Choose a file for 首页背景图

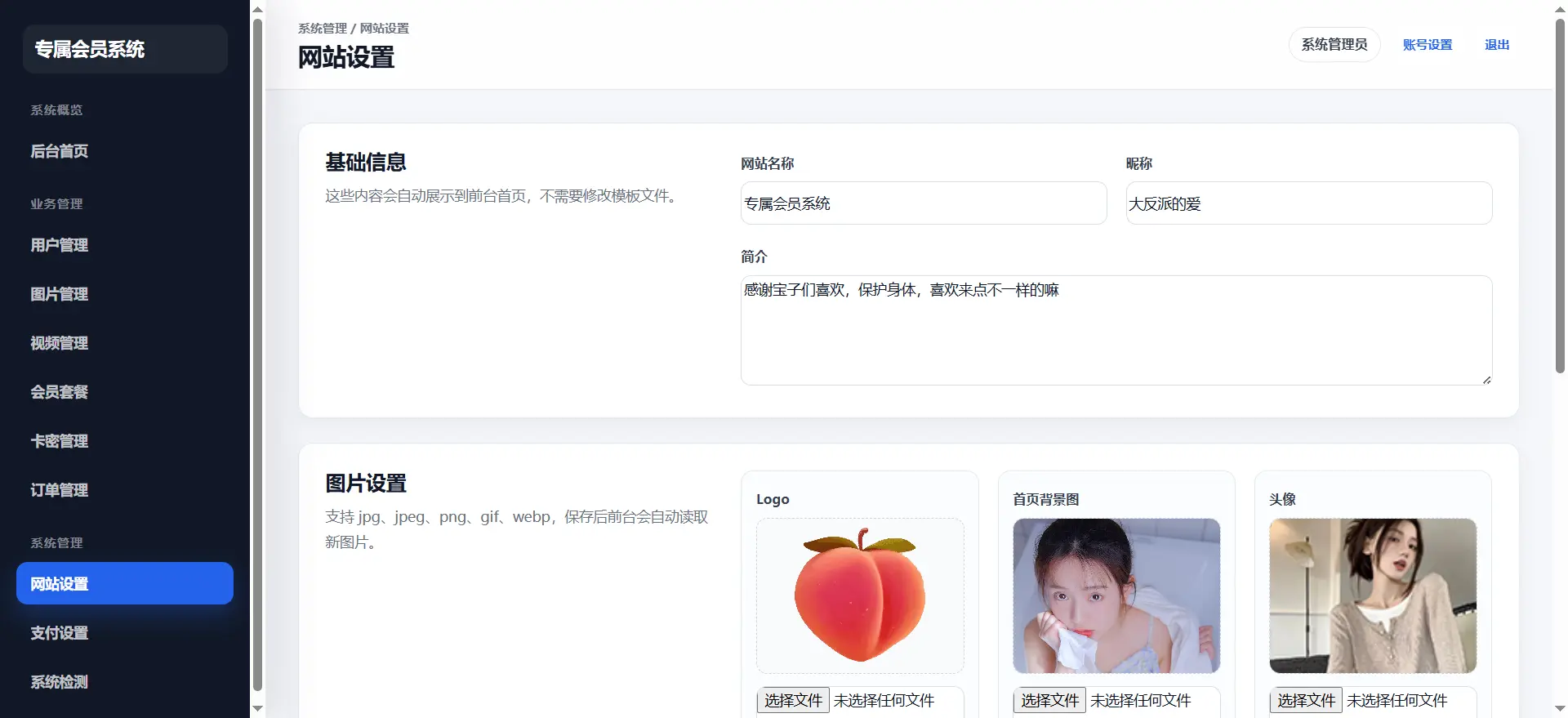[x=1049, y=700]
